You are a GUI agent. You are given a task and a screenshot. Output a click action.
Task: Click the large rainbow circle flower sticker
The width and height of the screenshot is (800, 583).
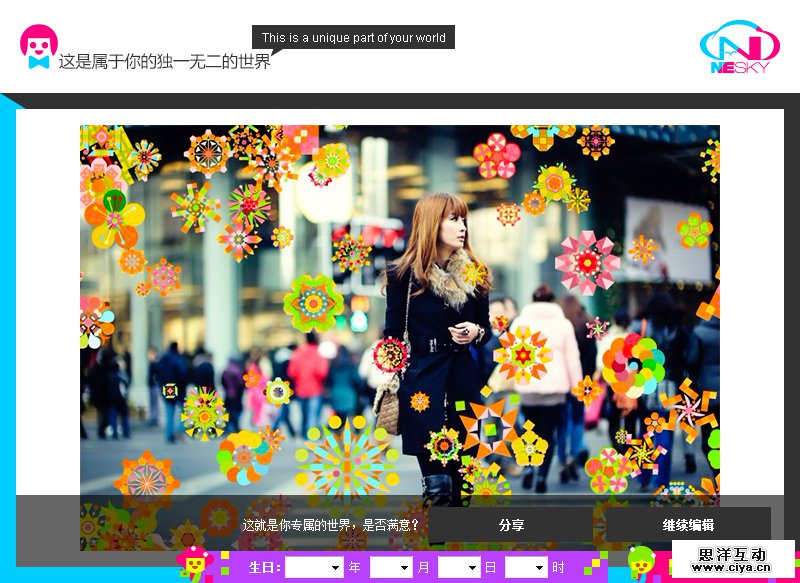(632, 364)
